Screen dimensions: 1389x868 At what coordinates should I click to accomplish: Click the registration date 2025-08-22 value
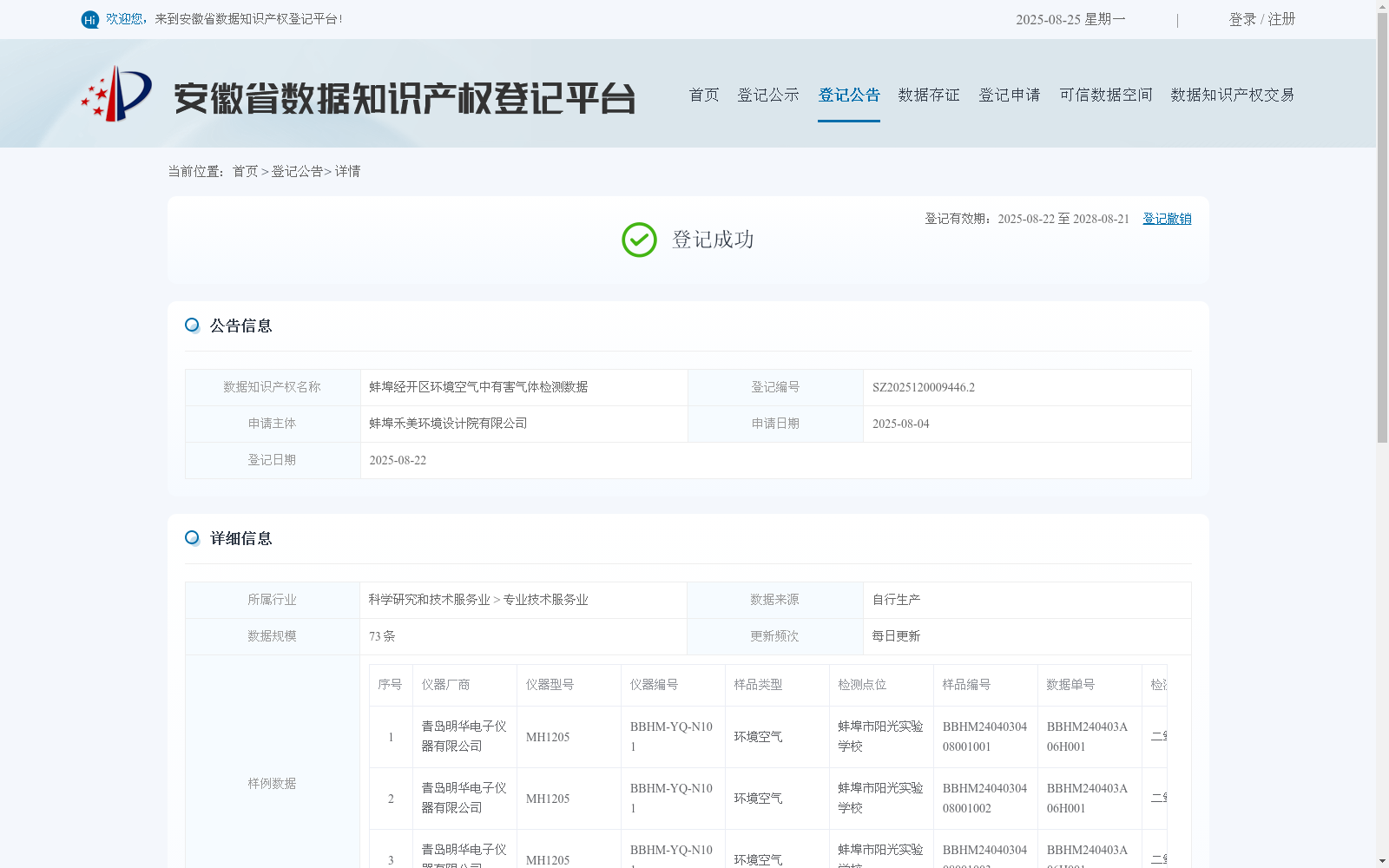398,461
